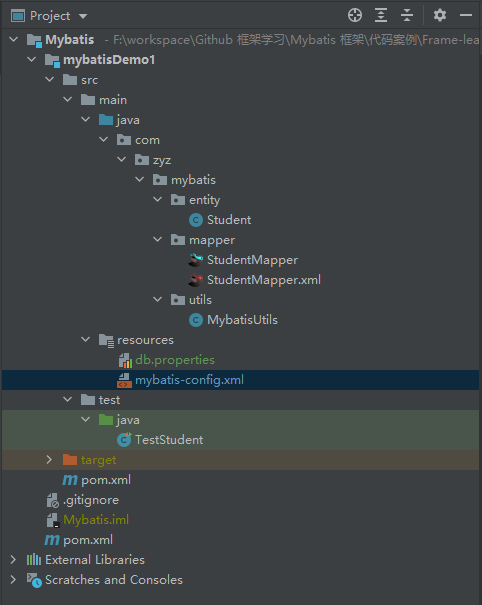Select the utils package label
The image size is (482, 605).
tap(200, 300)
